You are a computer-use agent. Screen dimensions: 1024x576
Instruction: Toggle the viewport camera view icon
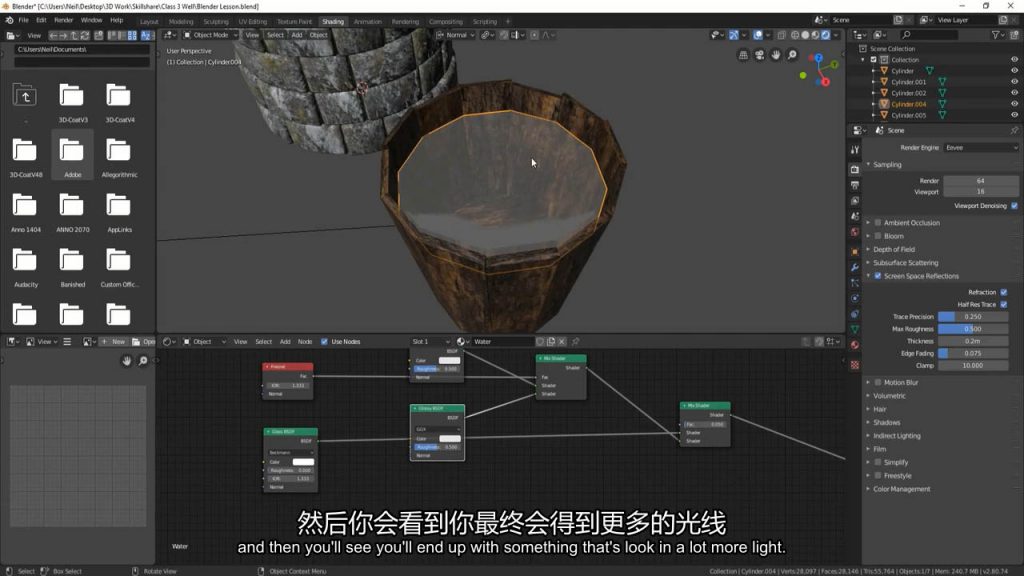(x=760, y=56)
